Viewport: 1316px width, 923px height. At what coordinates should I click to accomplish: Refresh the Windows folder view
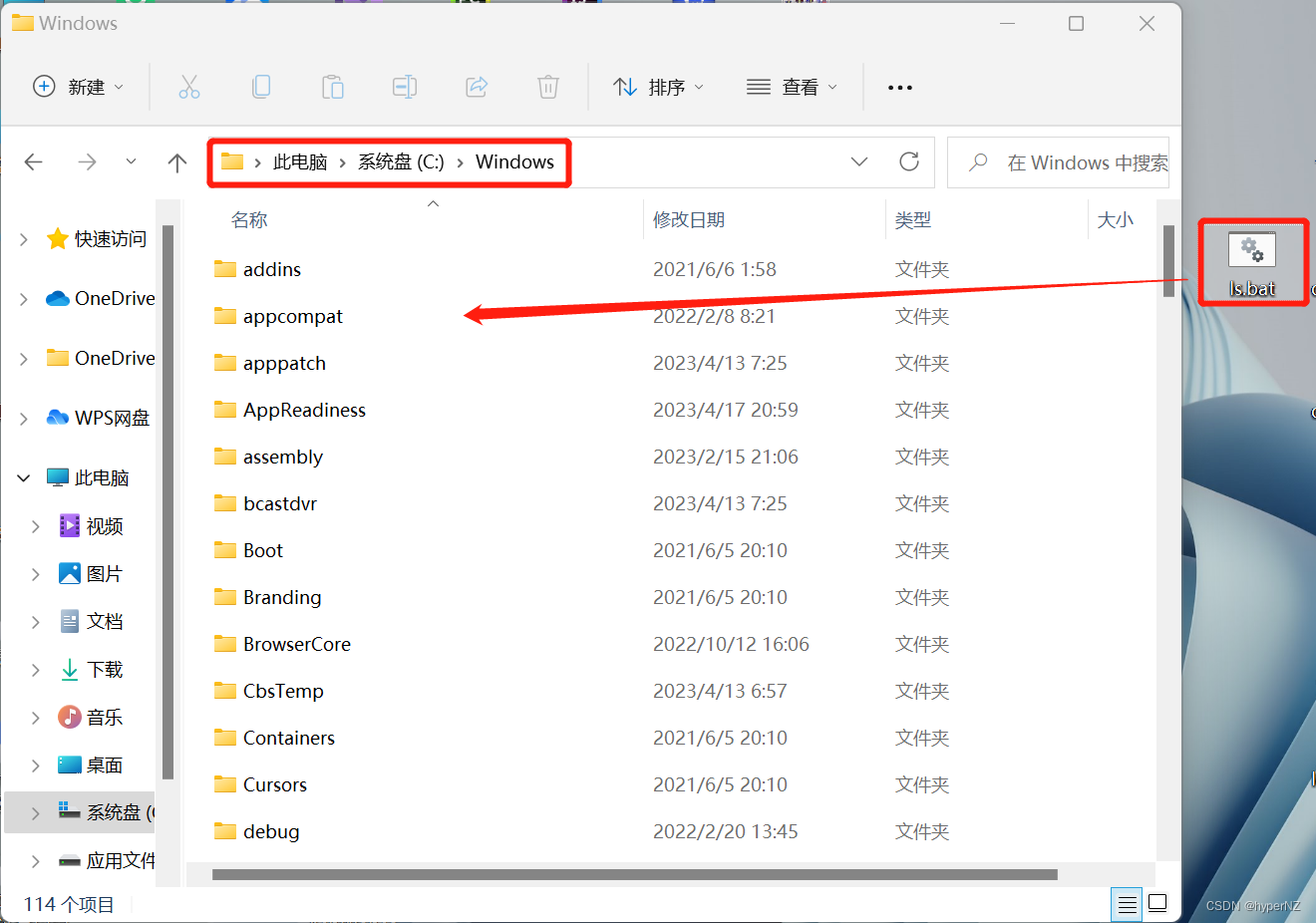[909, 161]
